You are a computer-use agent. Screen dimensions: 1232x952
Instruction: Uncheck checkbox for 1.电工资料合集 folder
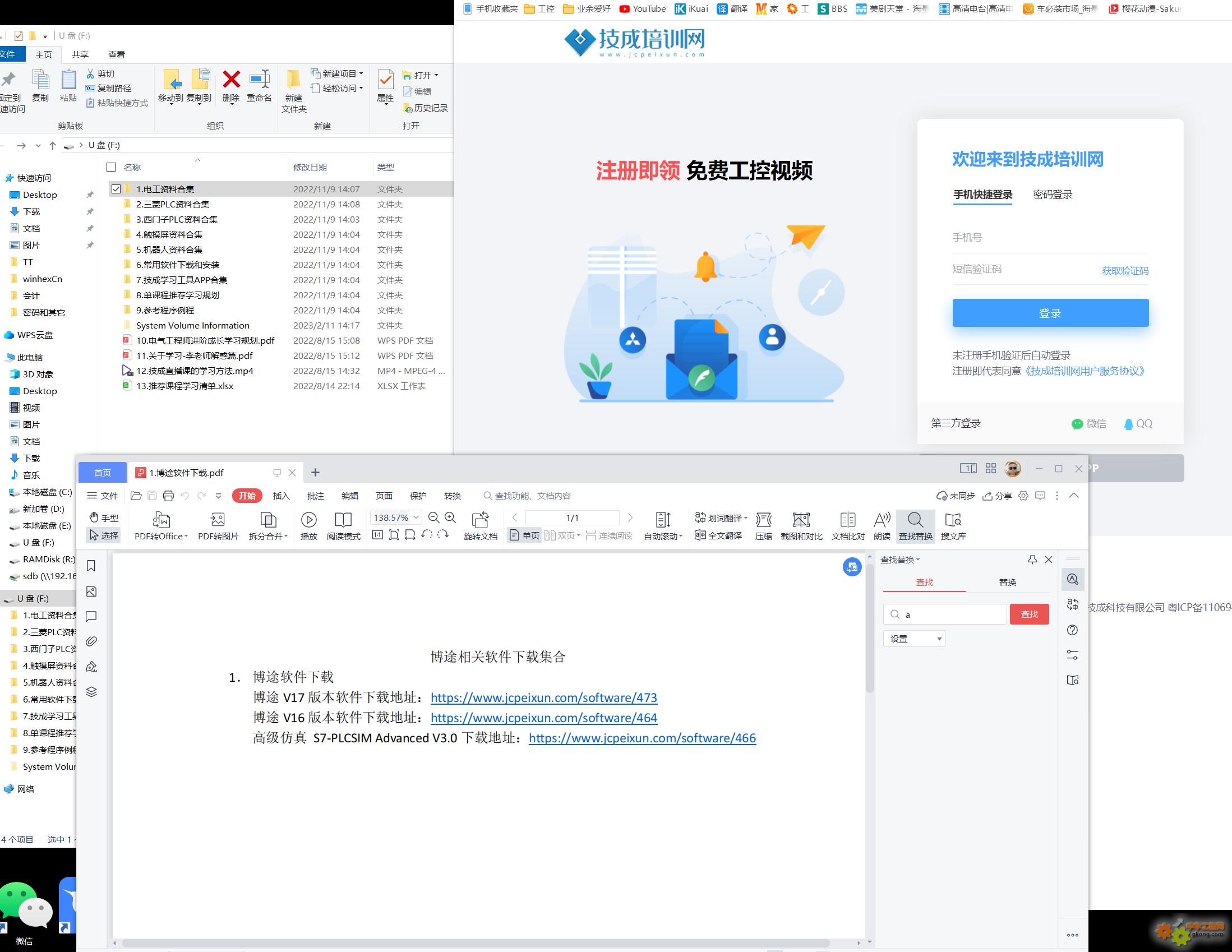click(116, 189)
